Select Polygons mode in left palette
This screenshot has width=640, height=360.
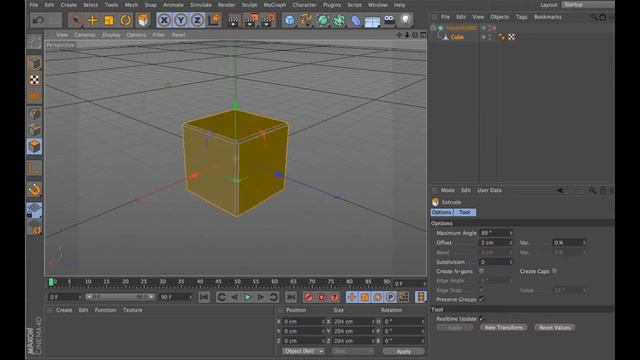[34, 147]
